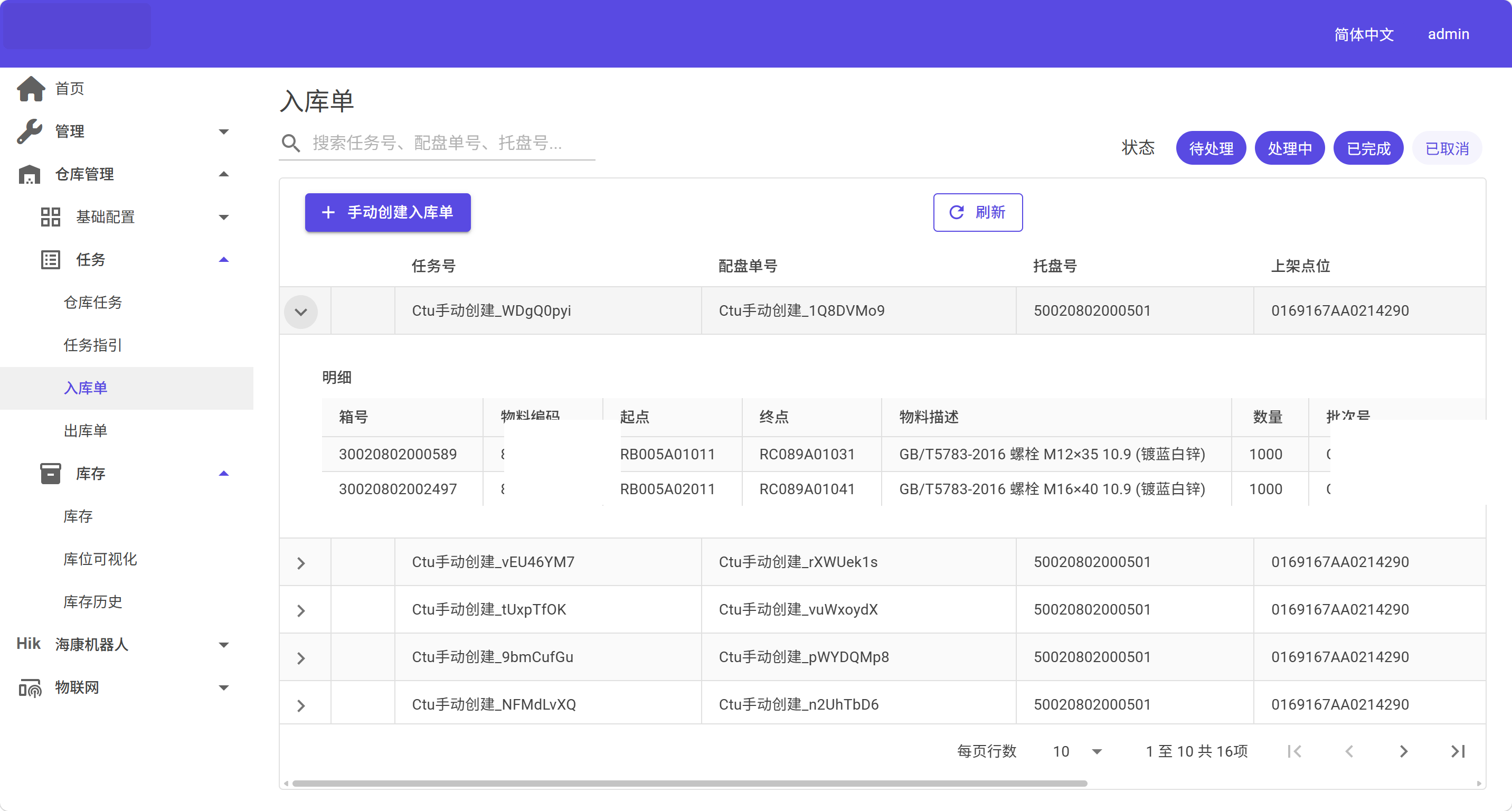Click the magnifier search icon
The height and width of the screenshot is (811, 1512).
tap(290, 143)
